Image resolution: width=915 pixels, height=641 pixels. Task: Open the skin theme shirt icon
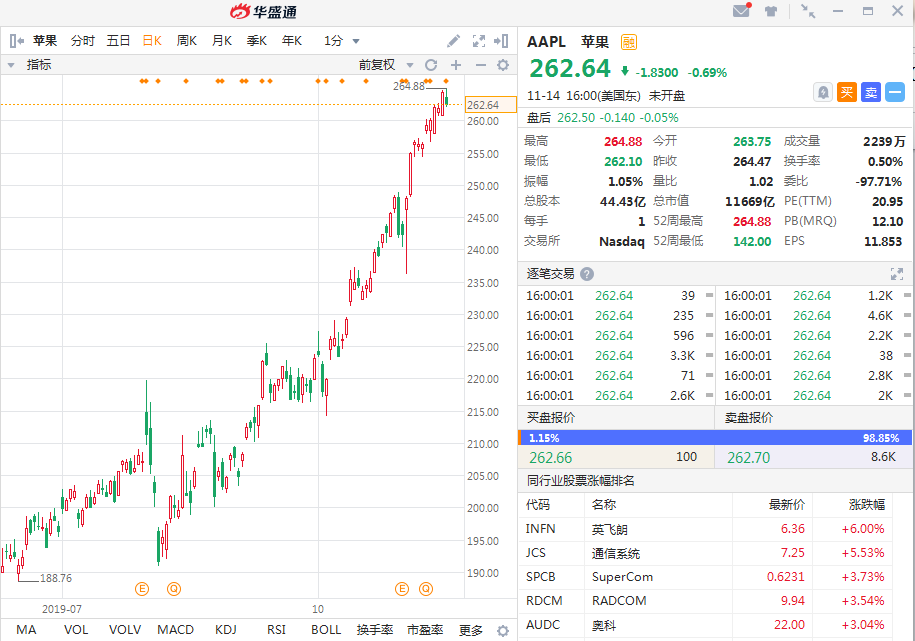(x=771, y=11)
